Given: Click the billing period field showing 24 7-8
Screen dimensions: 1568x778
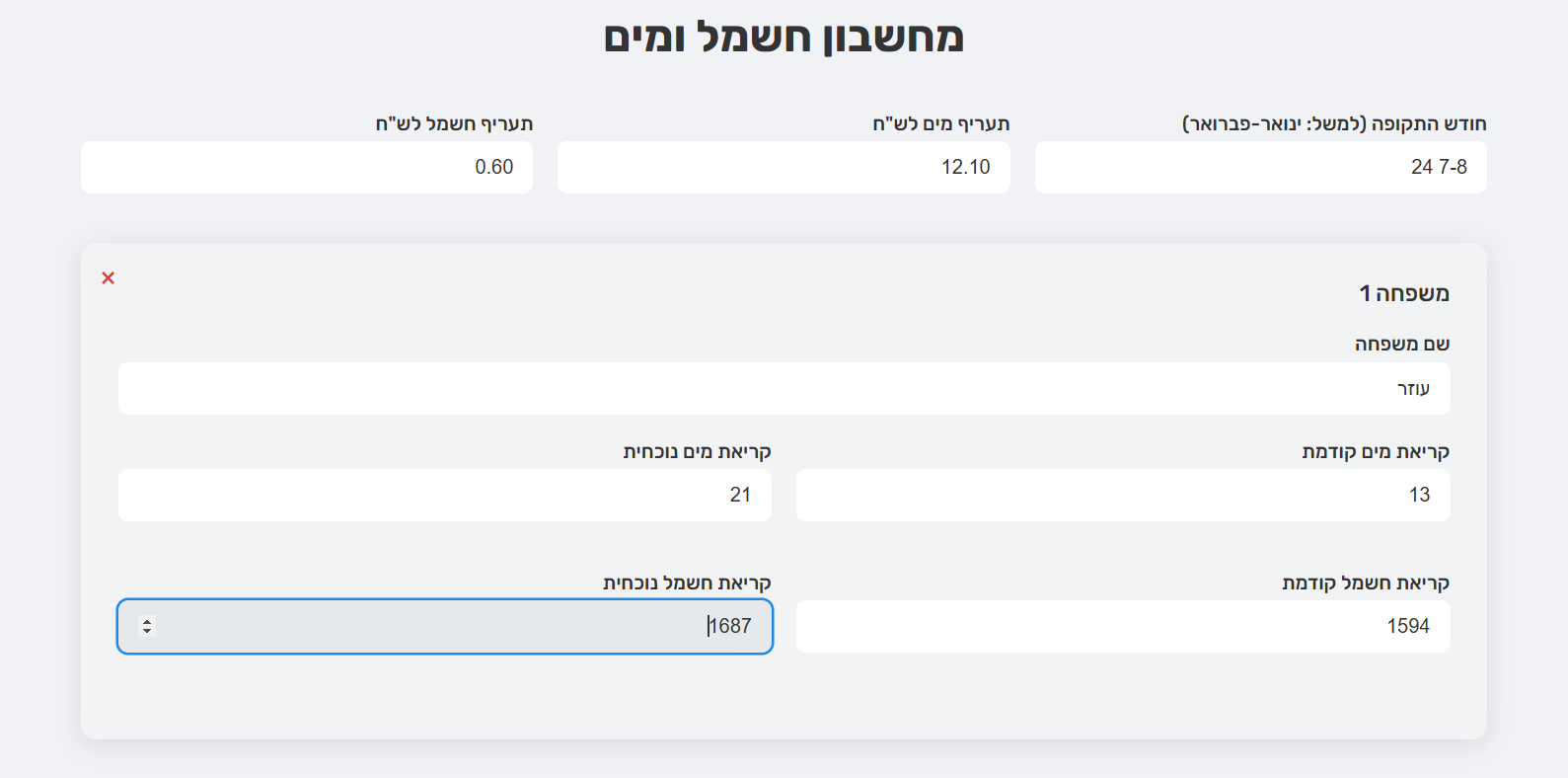Looking at the screenshot, I should point(1260,167).
